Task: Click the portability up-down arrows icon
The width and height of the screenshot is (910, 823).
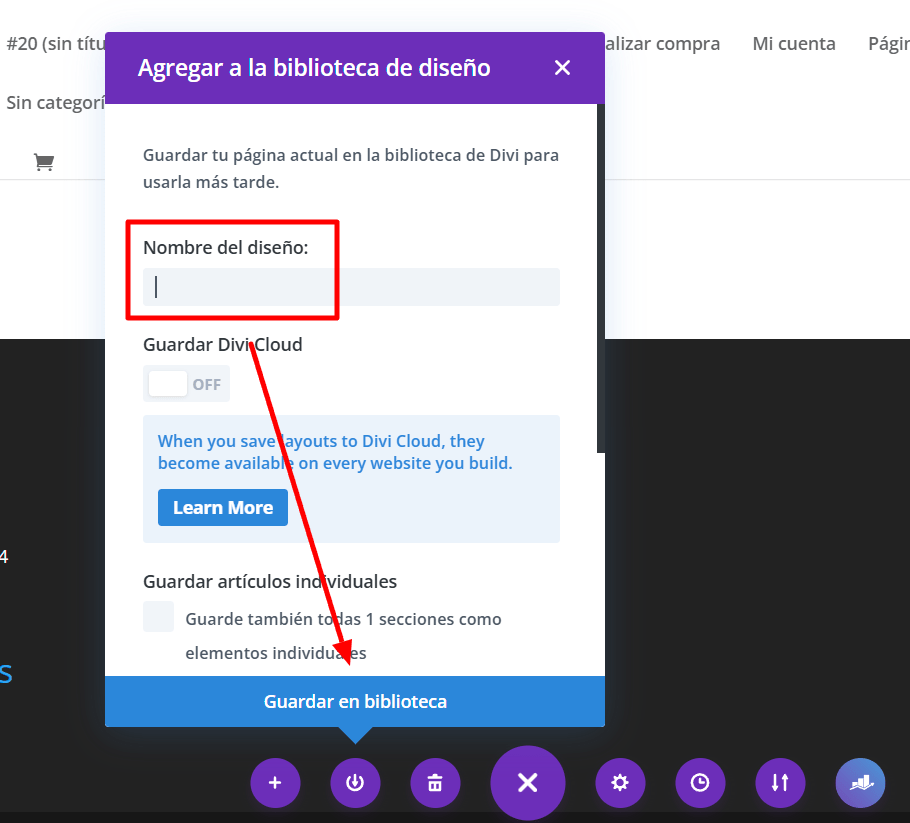Action: coord(780,782)
